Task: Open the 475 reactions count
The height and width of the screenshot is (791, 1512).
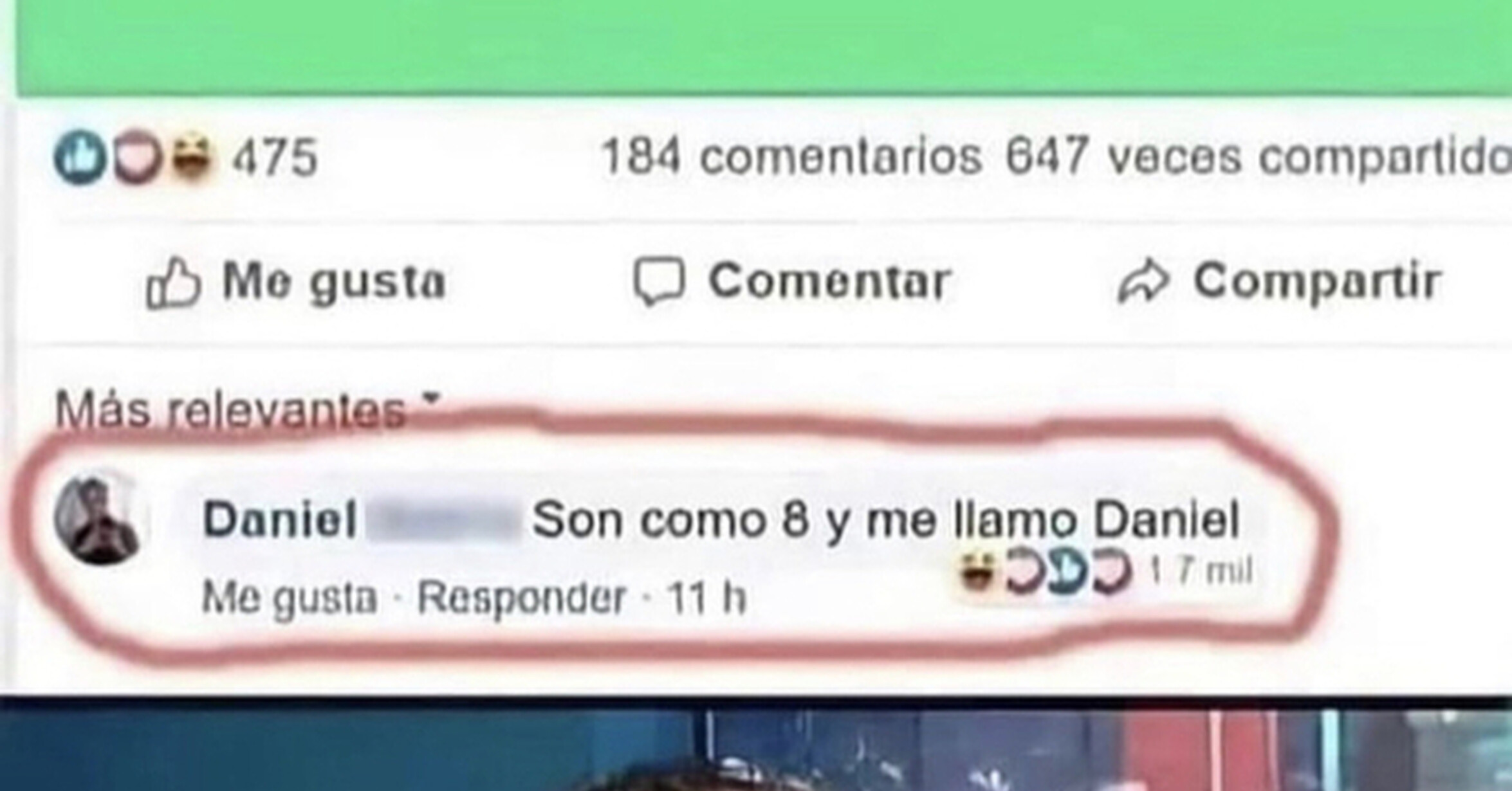Action: pos(275,158)
